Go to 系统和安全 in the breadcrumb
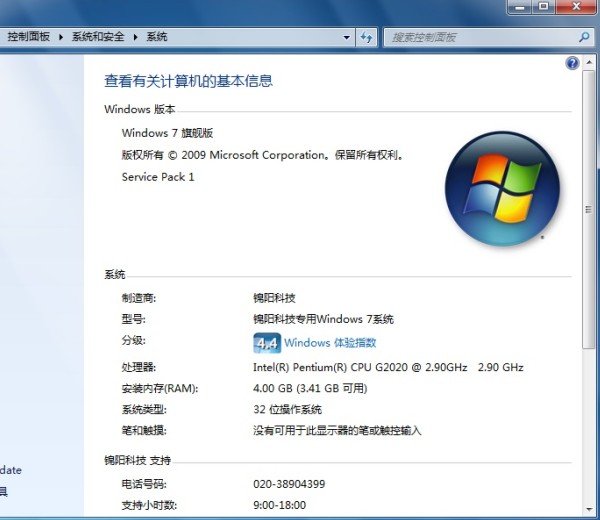This screenshot has height=520, width=600. coord(98,37)
